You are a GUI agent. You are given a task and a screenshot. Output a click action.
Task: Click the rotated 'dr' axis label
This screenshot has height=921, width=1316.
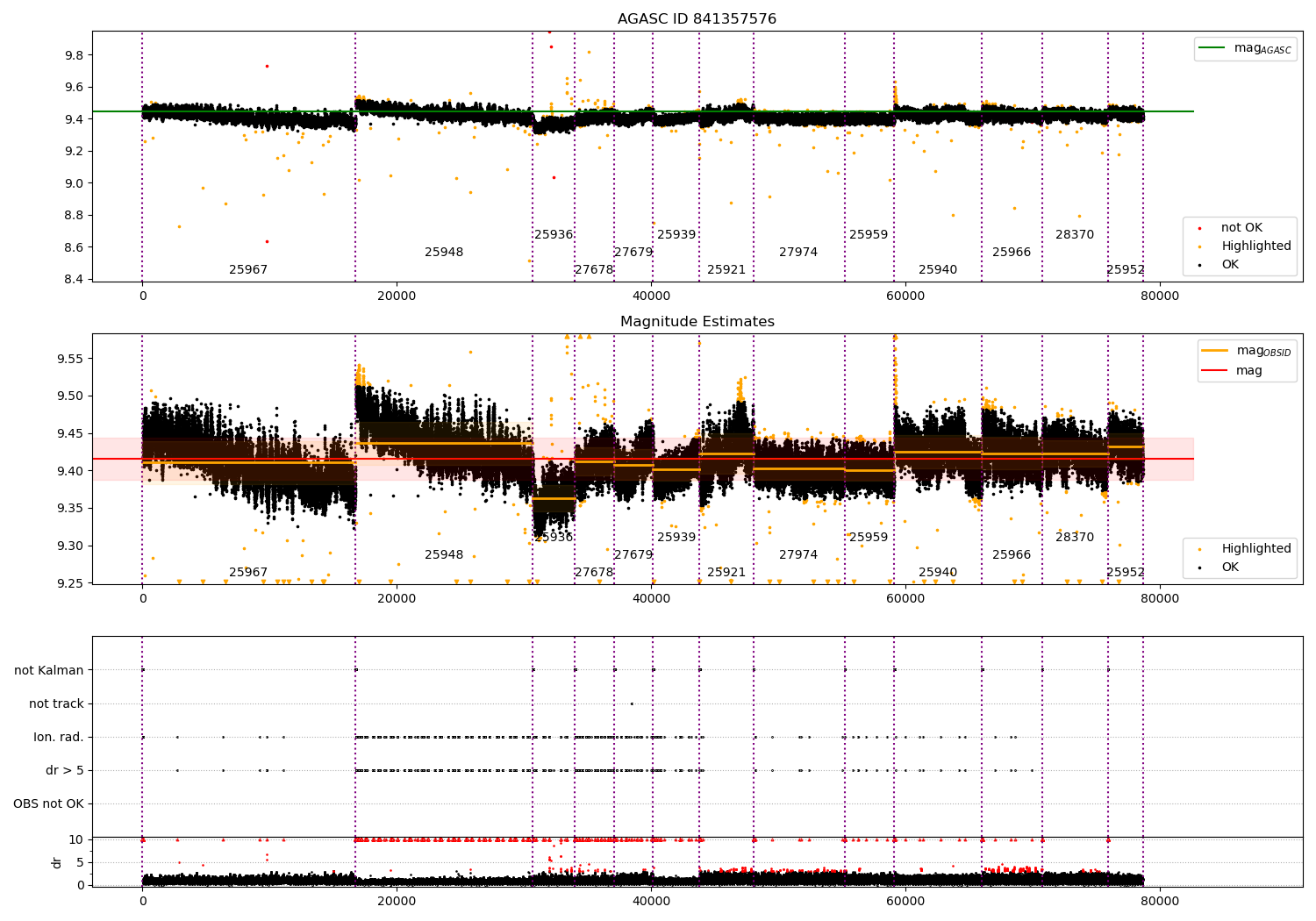pyautogui.click(x=57, y=862)
